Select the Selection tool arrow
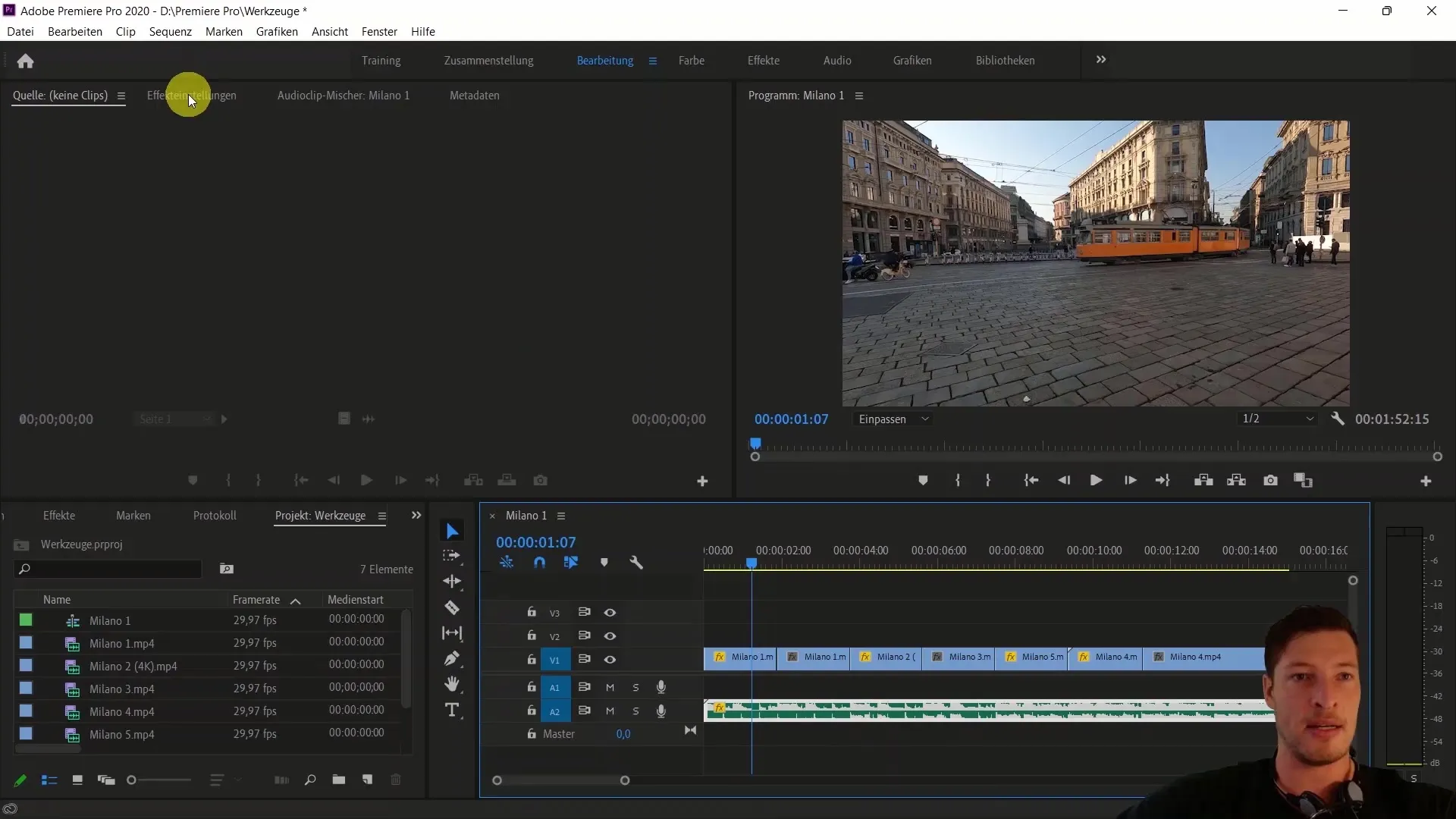 [x=452, y=532]
